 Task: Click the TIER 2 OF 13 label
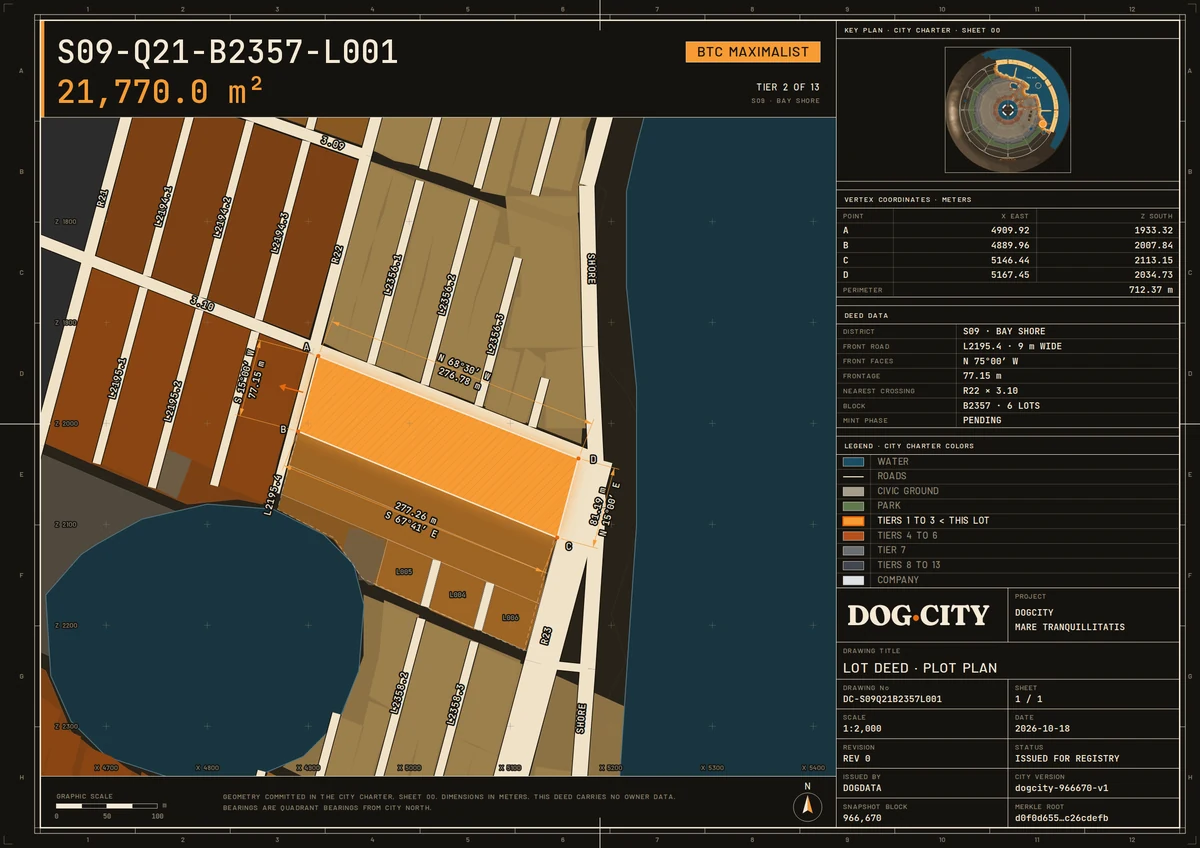coord(787,87)
